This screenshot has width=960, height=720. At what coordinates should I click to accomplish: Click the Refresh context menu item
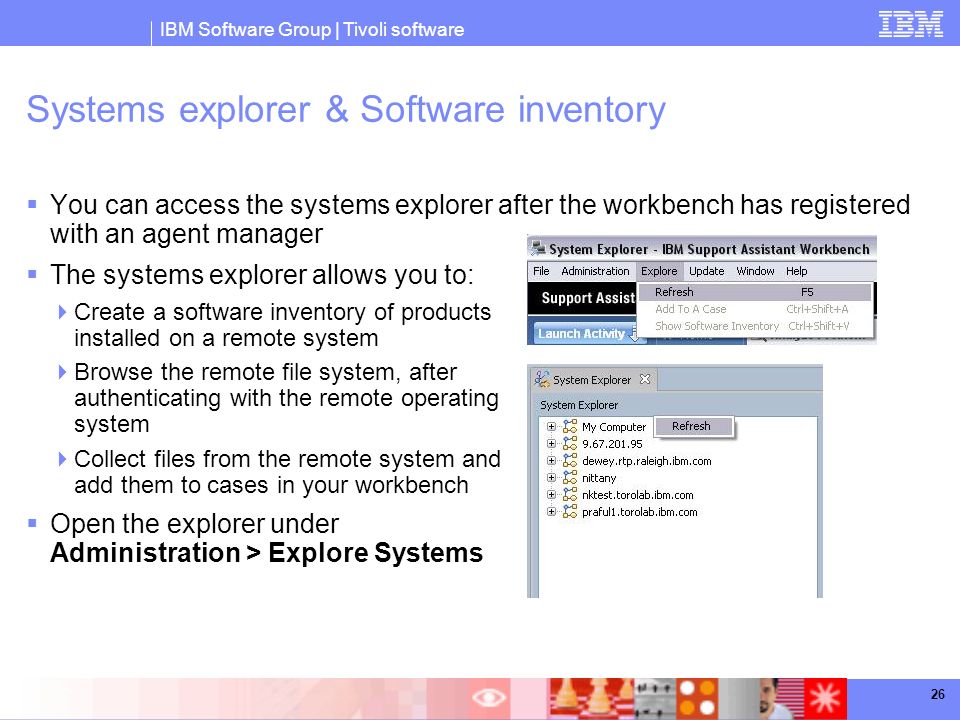tap(693, 426)
